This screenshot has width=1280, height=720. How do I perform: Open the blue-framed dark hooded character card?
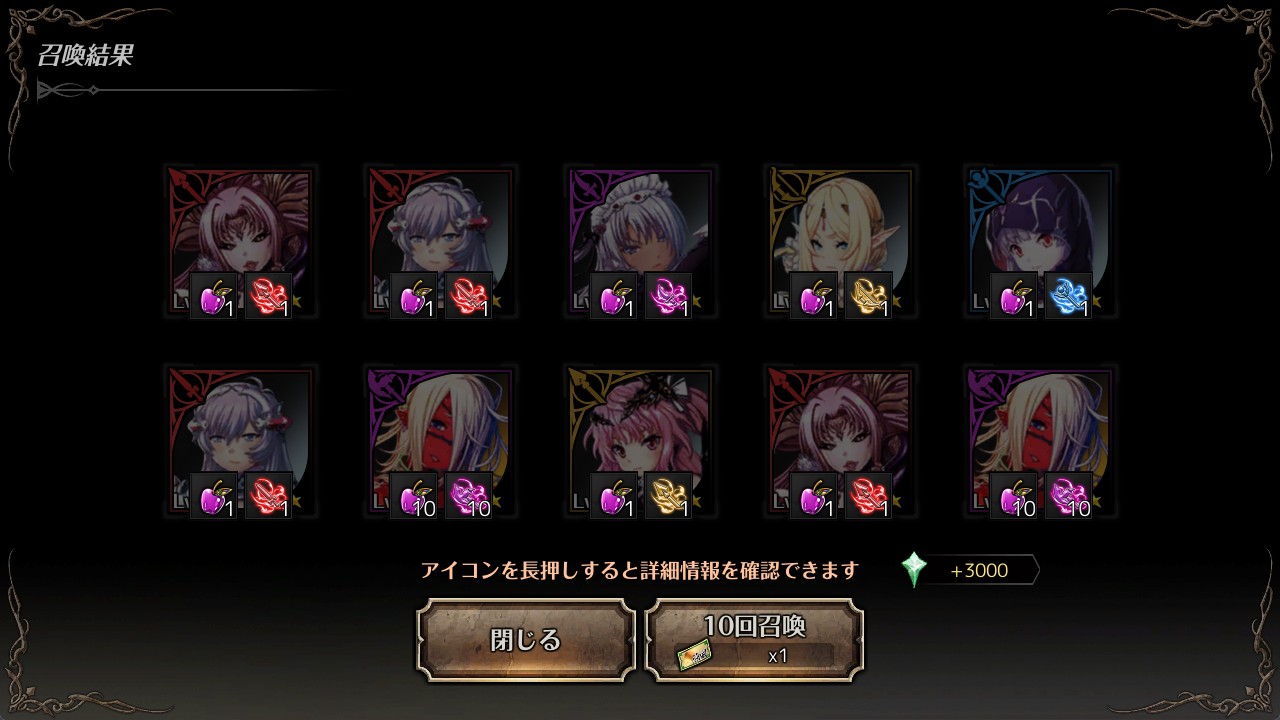pos(1040,242)
